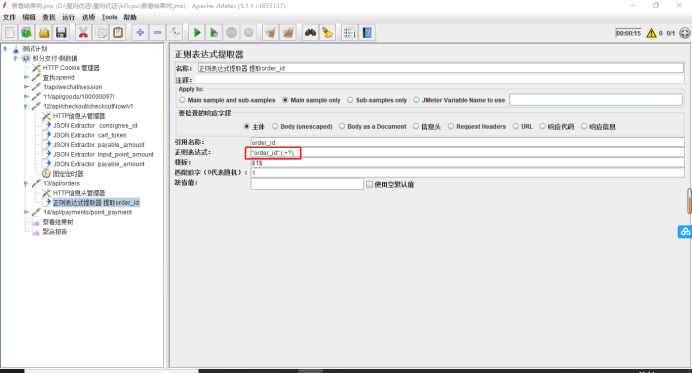Open the 帮助 menu
The image size is (692, 373).
click(x=130, y=17)
